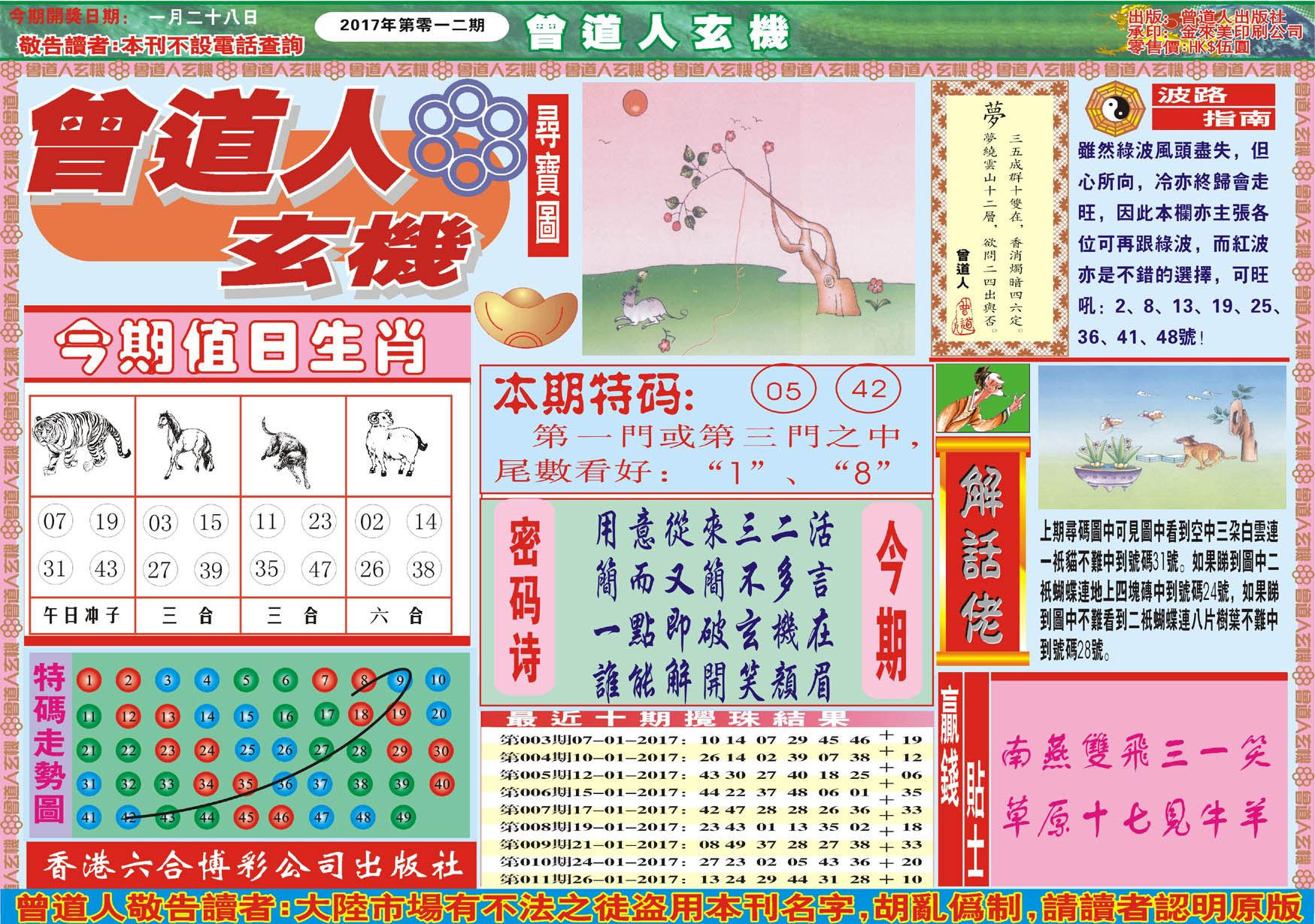The width and height of the screenshot is (1315, 924).
Task: Click circled number 03 under the horse
Action: [x=159, y=523]
